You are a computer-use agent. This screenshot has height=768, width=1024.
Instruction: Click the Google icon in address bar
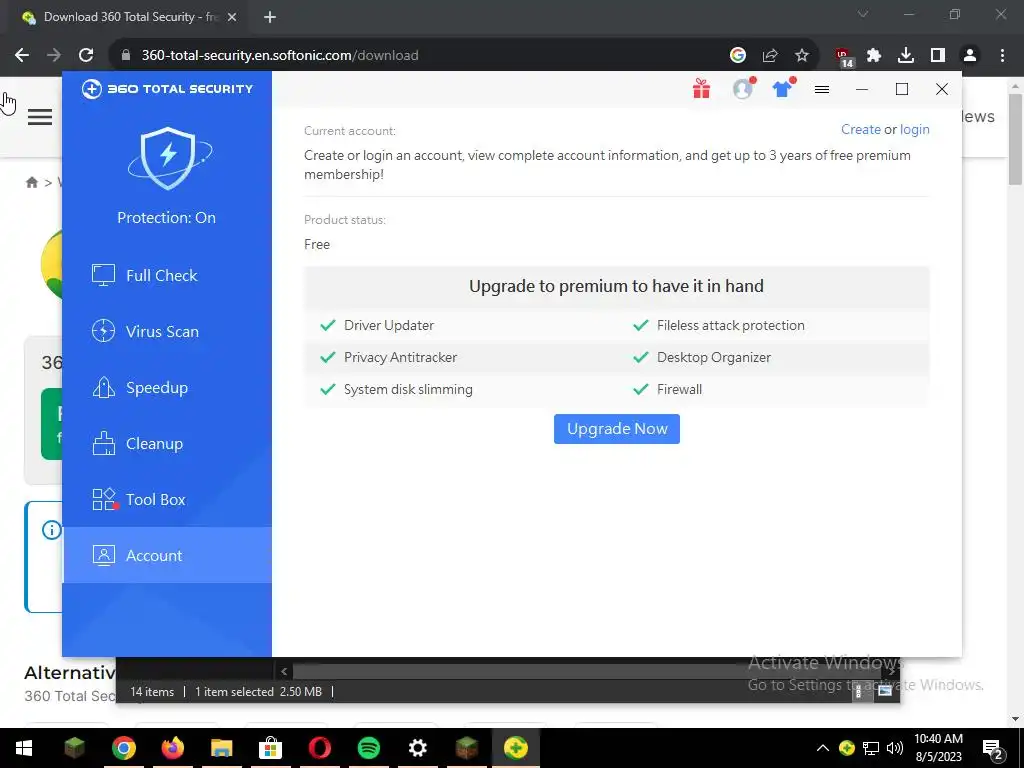738,56
